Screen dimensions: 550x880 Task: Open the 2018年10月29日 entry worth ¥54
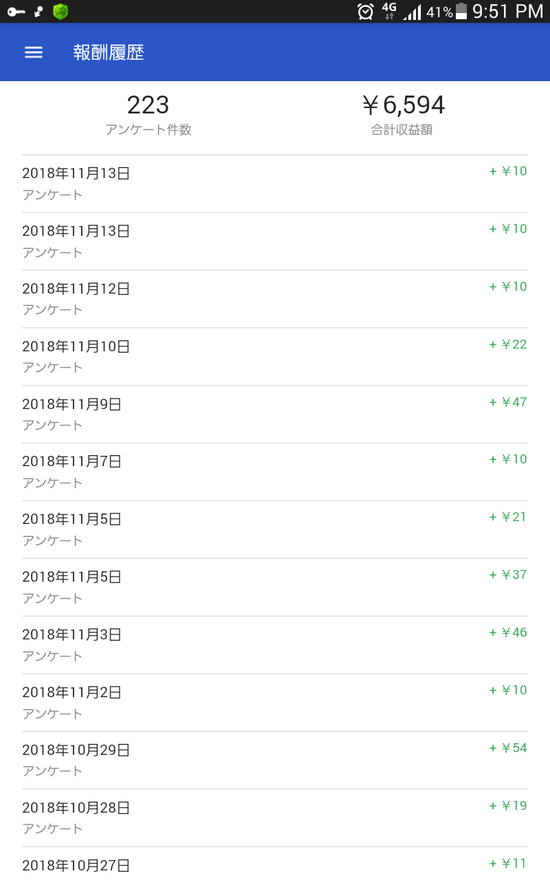coord(275,760)
